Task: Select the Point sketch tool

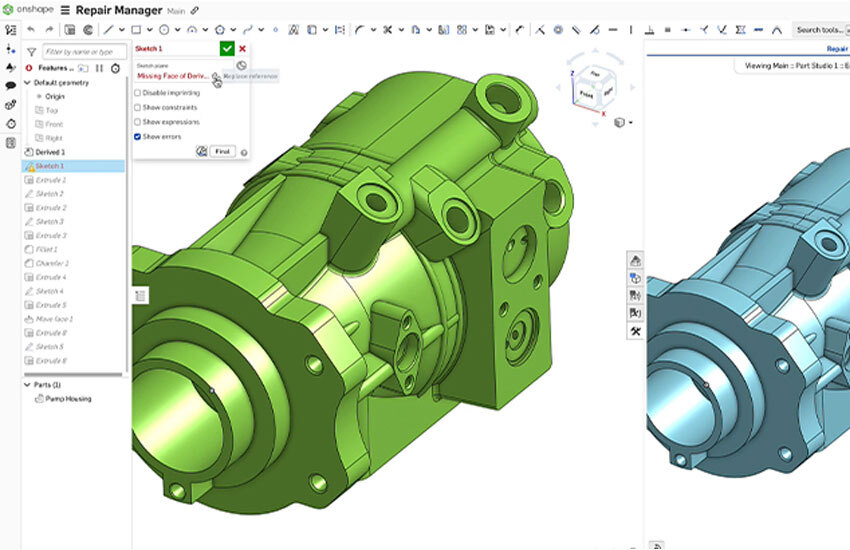Action: click(275, 30)
